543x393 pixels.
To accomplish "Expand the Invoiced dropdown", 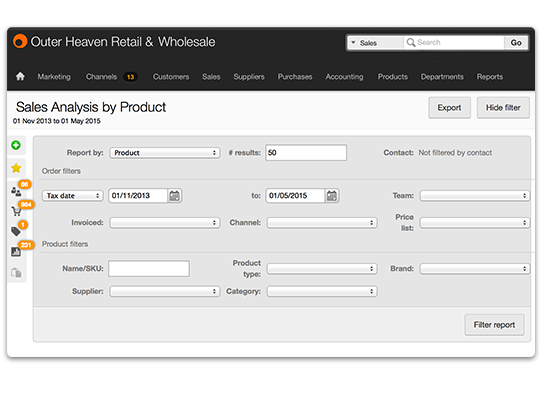I will pyautogui.click(x=165, y=223).
